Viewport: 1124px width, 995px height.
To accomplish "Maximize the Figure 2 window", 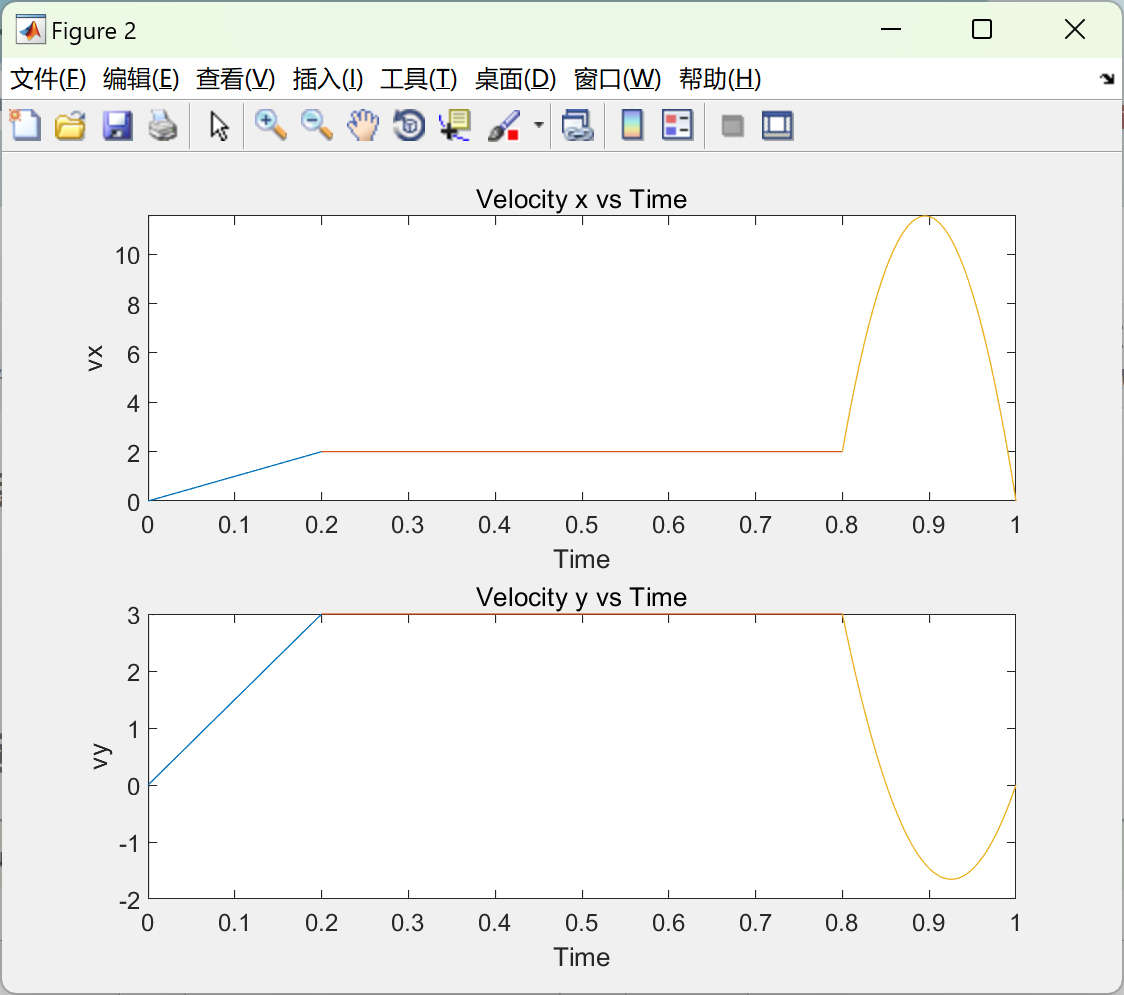I will pyautogui.click(x=982, y=29).
